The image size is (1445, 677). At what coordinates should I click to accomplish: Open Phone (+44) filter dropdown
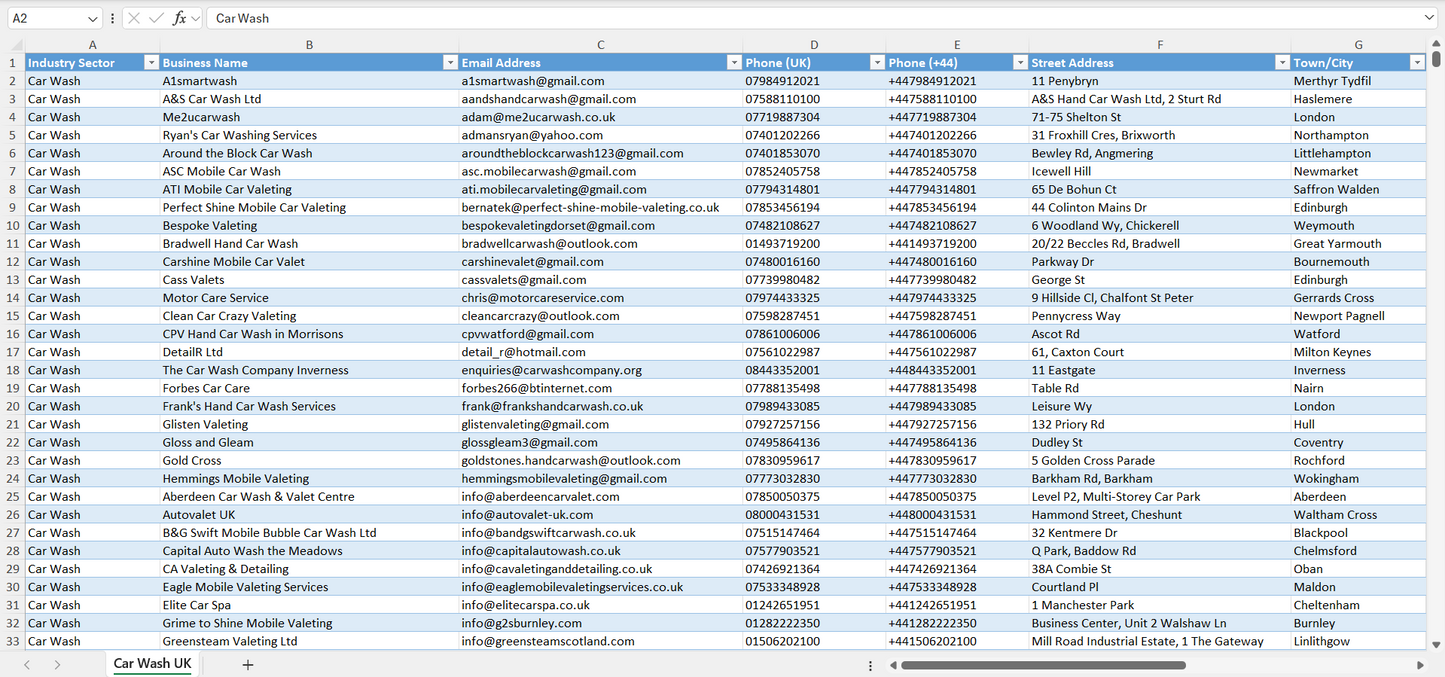click(x=1020, y=62)
